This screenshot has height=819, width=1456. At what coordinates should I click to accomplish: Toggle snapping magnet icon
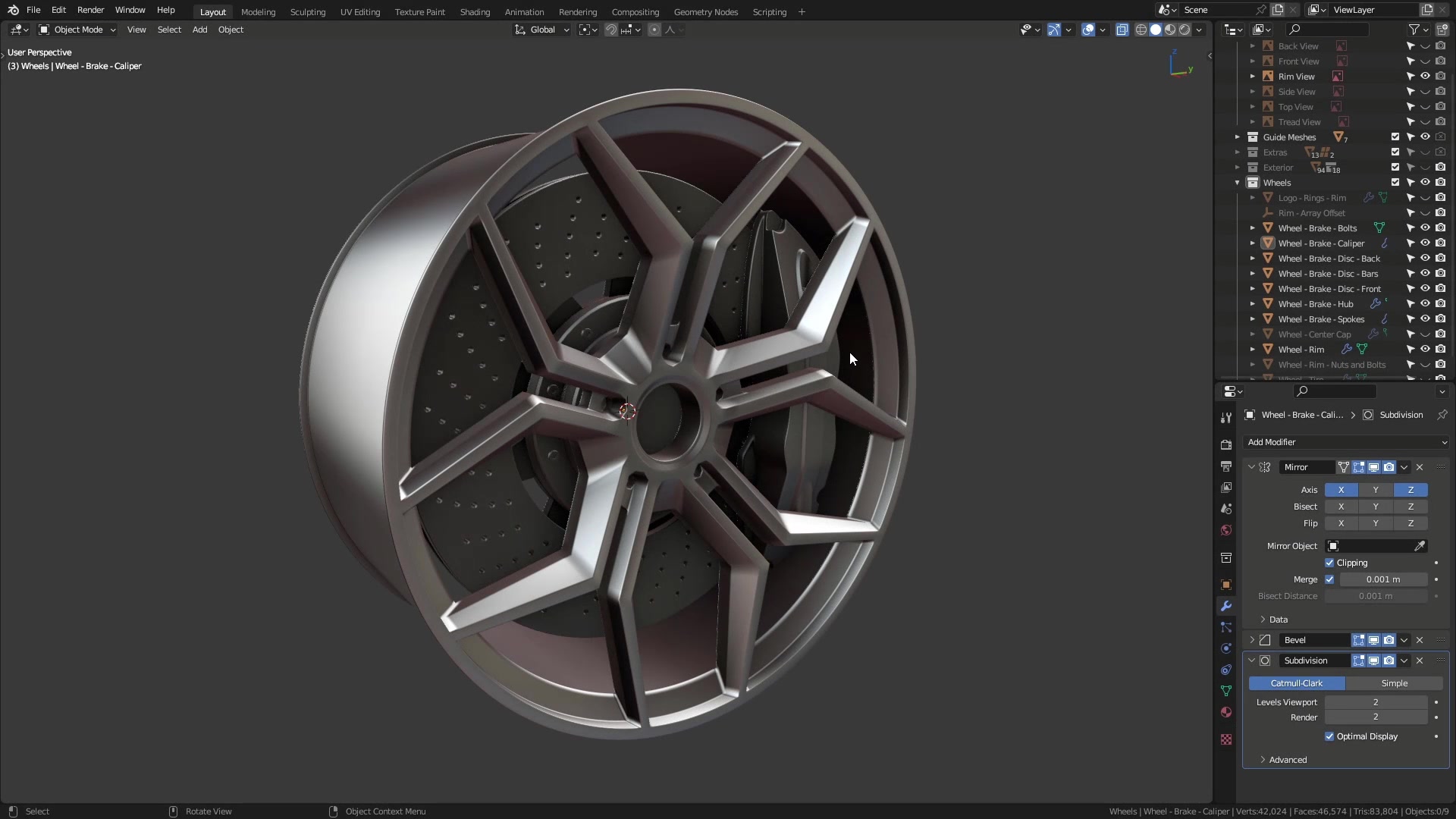click(611, 30)
